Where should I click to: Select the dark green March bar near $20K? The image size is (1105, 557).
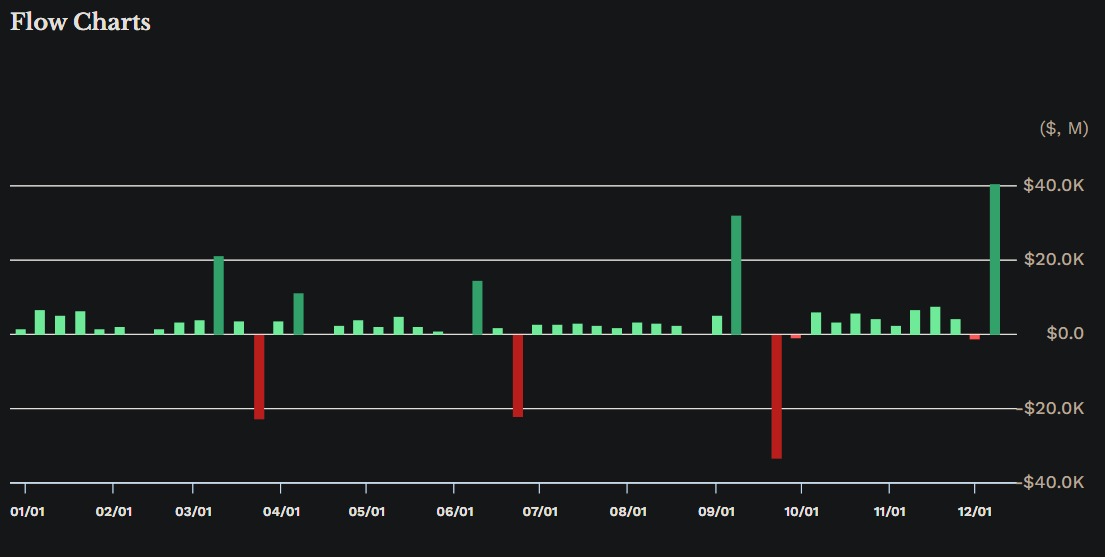218,295
